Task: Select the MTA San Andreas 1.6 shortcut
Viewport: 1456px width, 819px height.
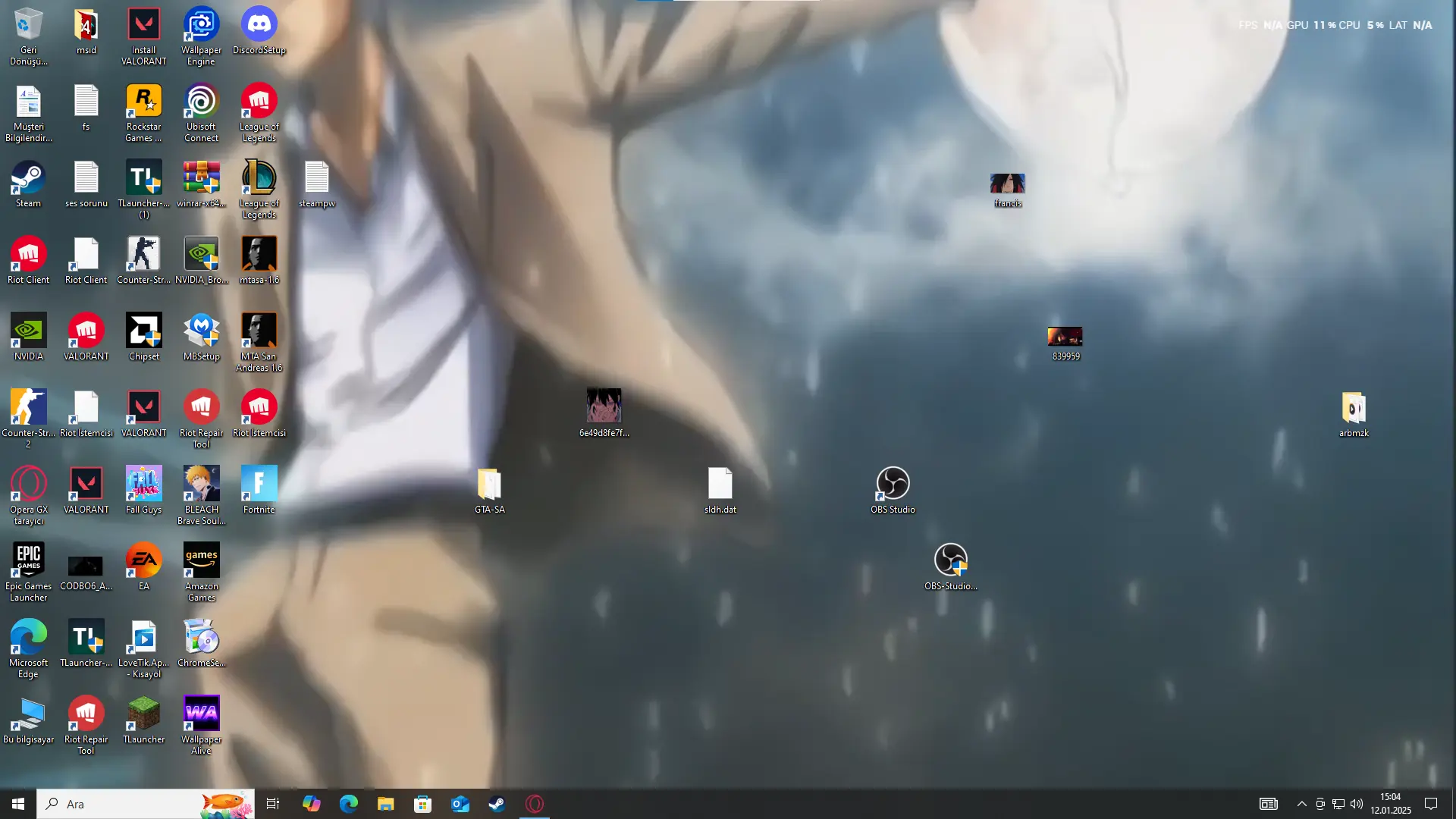Action: pyautogui.click(x=259, y=343)
